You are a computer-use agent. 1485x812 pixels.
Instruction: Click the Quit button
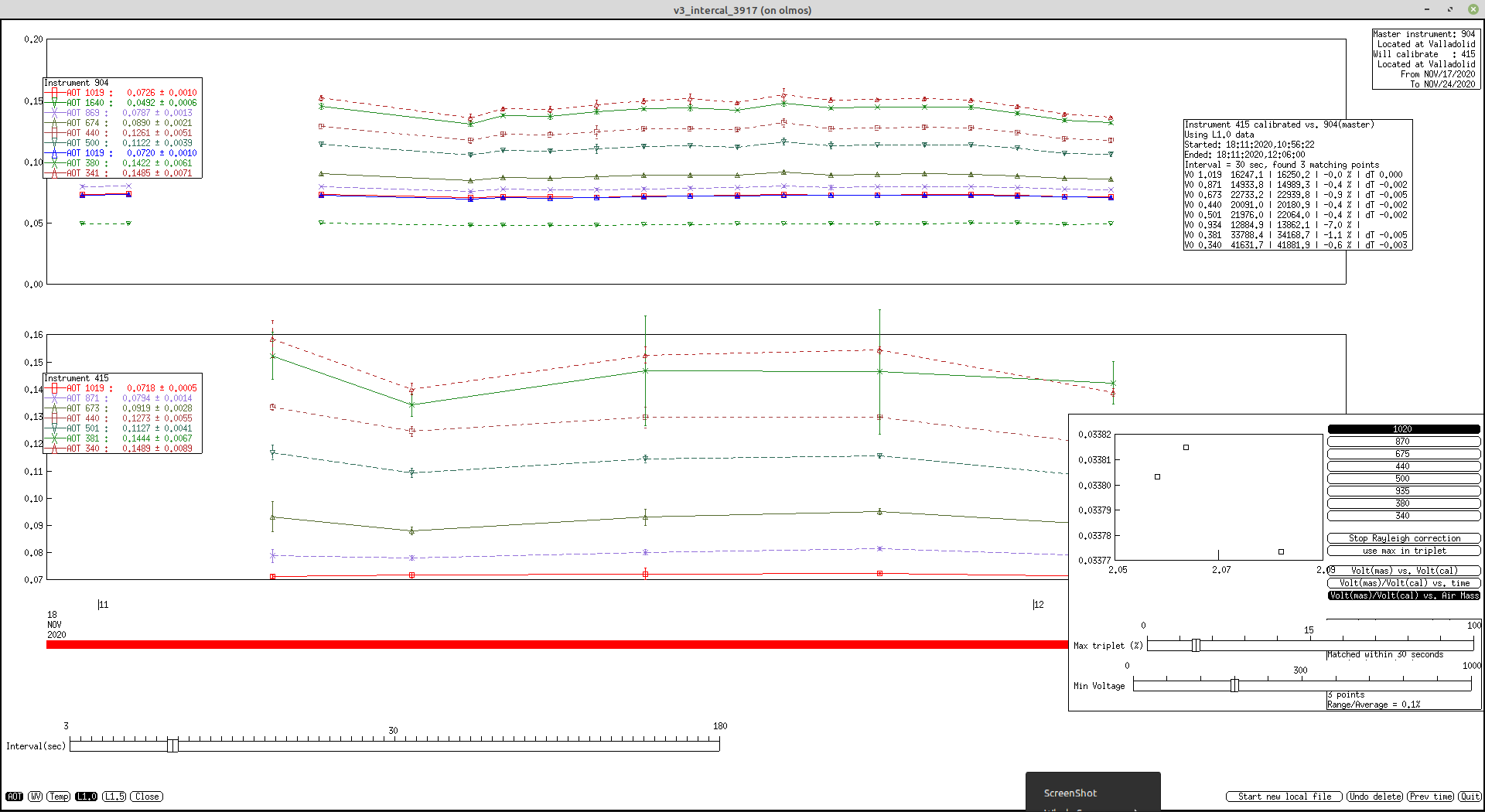[1470, 797]
